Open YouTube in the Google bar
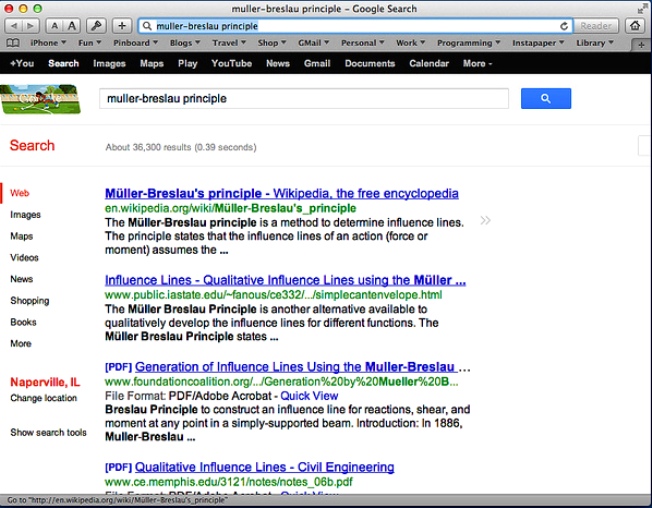The width and height of the screenshot is (652, 508). click(232, 63)
